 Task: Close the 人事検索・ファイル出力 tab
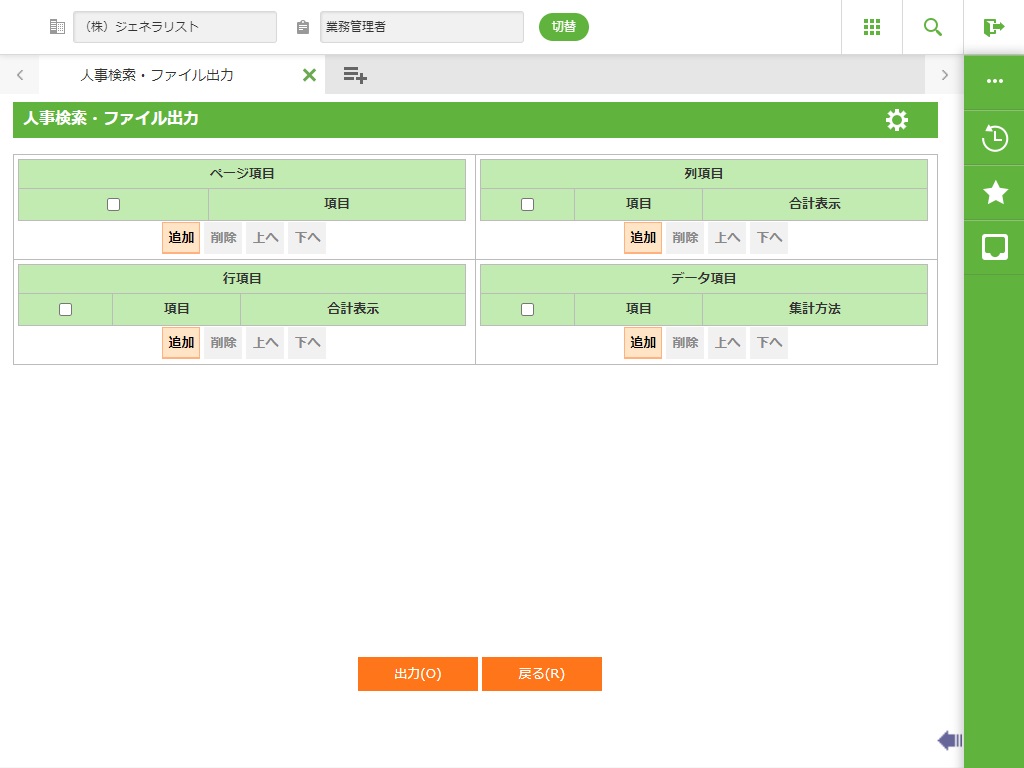pos(309,75)
